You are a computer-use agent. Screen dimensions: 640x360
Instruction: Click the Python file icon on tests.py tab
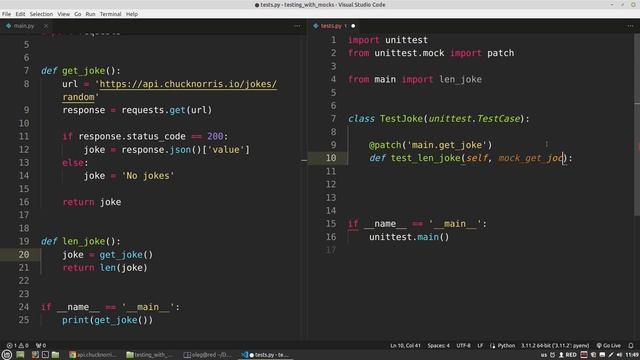pos(316,26)
